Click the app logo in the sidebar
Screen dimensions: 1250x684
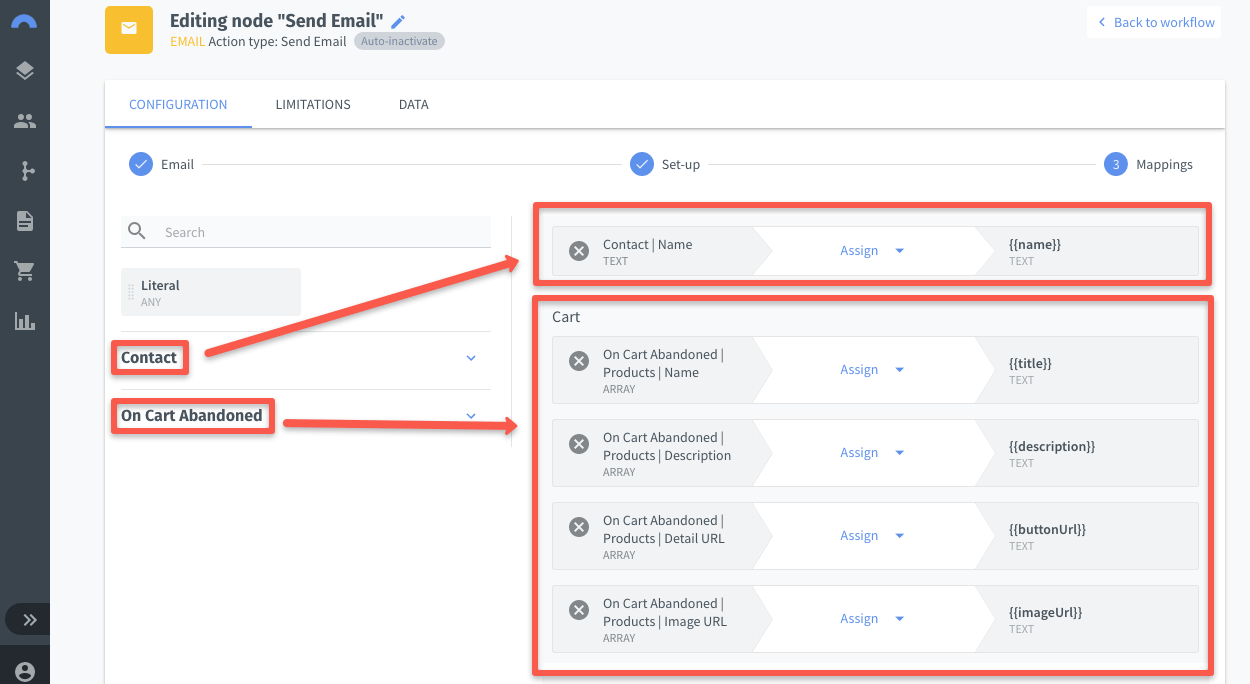(24, 21)
